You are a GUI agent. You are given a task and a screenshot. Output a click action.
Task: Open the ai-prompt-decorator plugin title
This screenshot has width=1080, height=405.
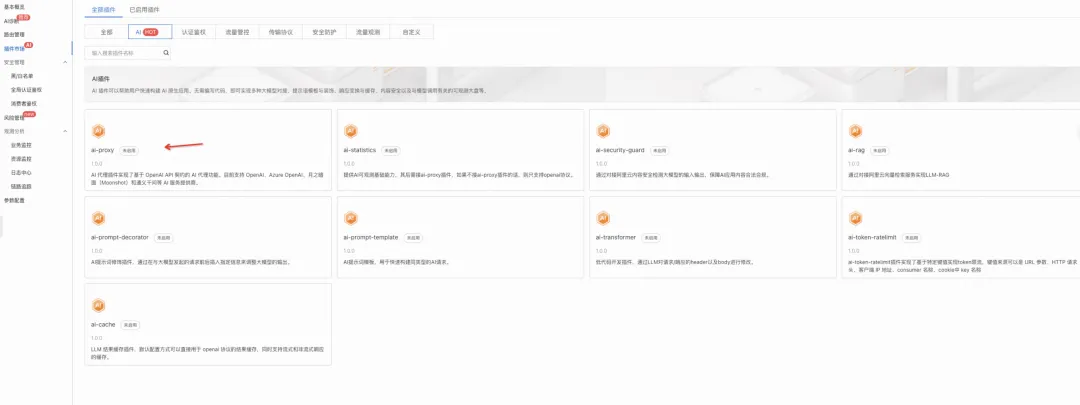(120, 237)
